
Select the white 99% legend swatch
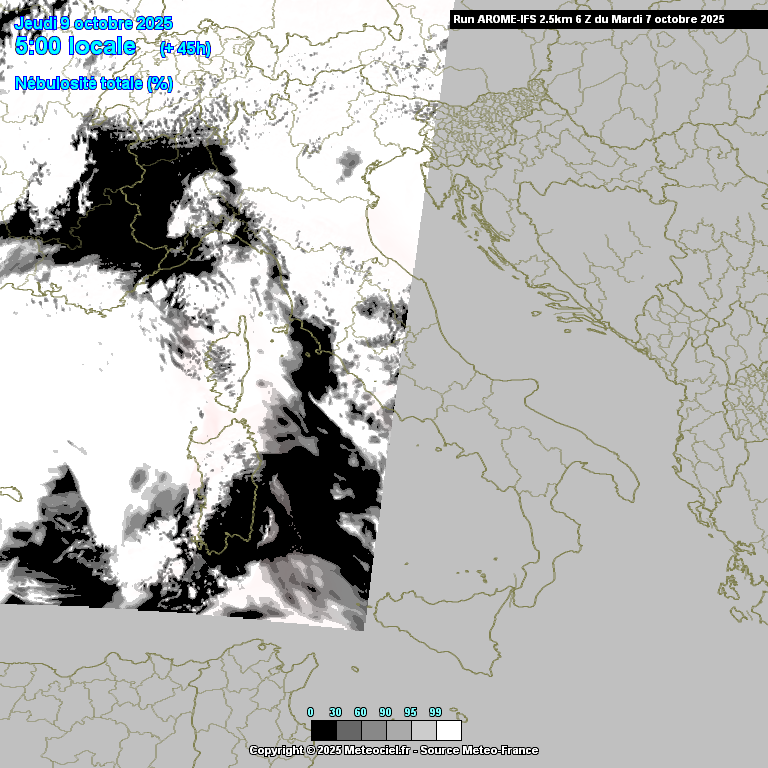(x=449, y=730)
